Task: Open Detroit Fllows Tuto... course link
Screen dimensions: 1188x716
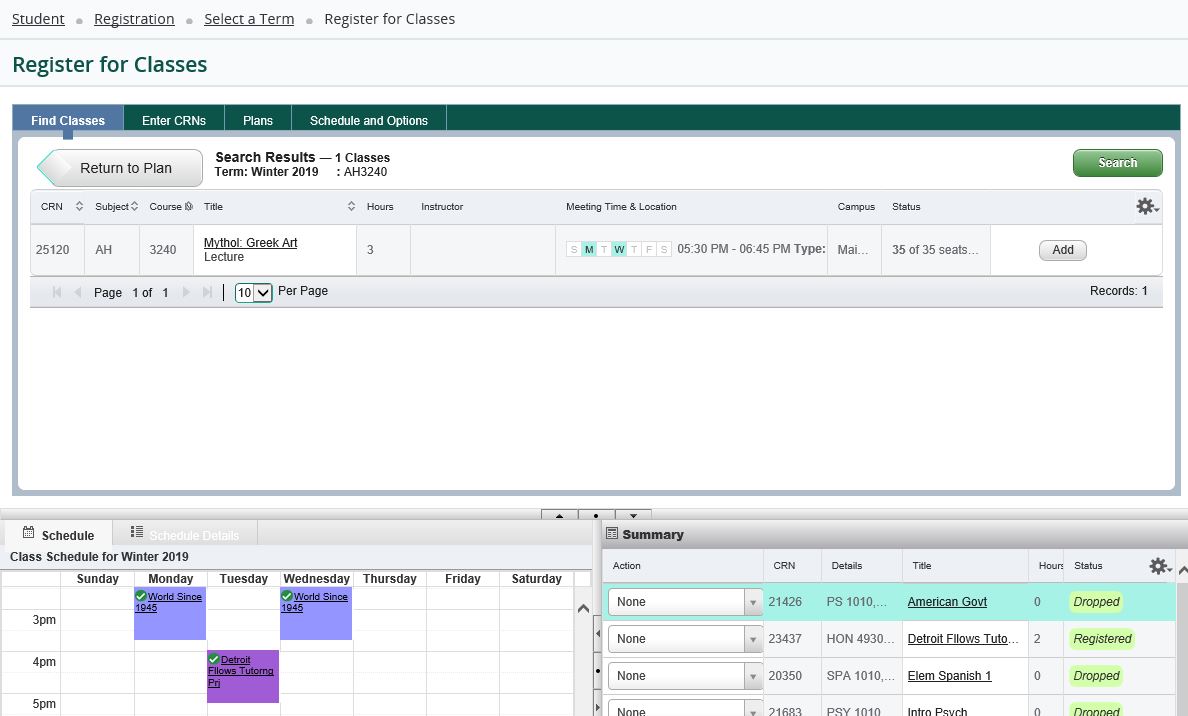Action: coord(963,639)
